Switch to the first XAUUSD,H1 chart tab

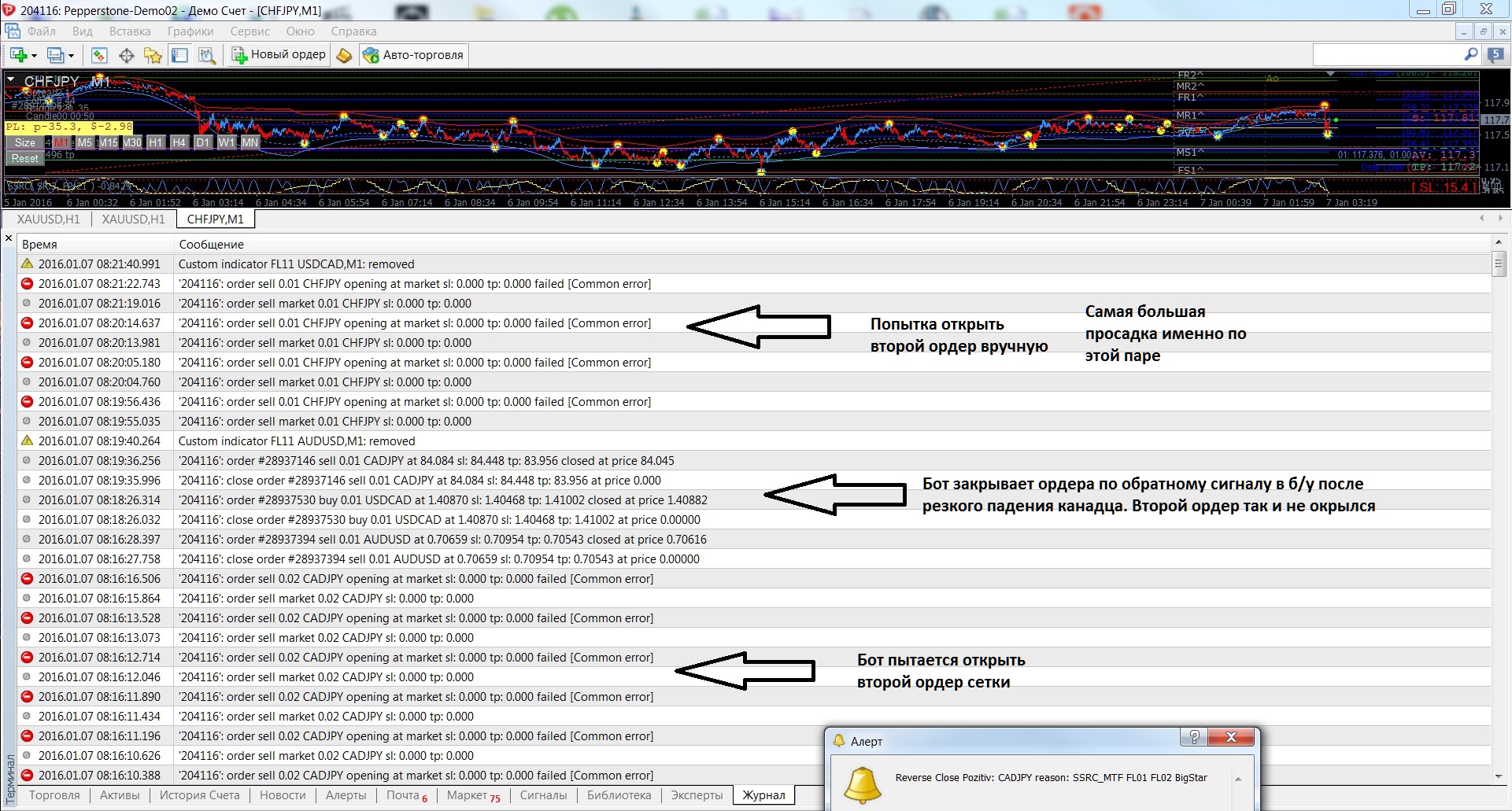tap(48, 219)
